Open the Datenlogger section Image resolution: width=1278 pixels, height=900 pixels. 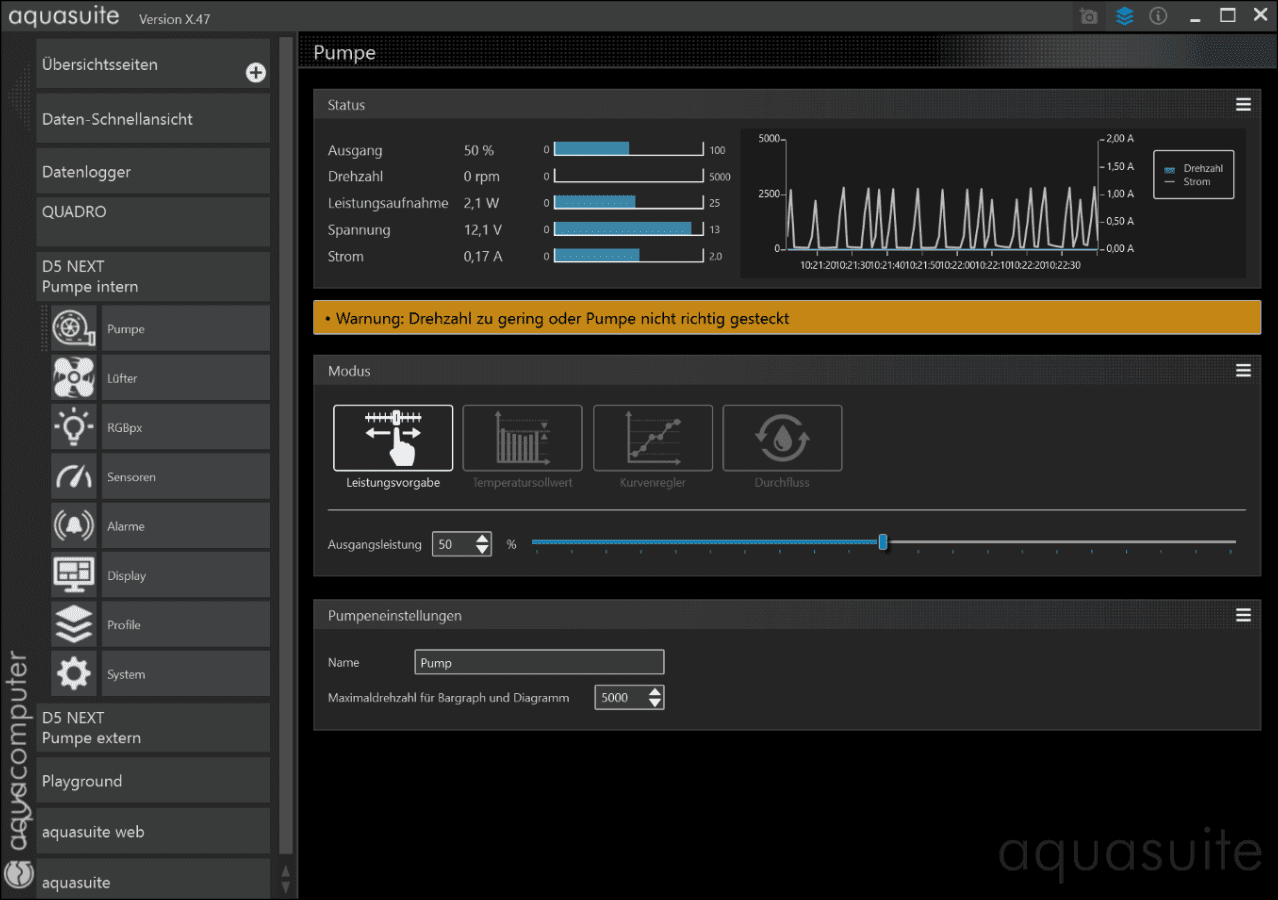[153, 171]
